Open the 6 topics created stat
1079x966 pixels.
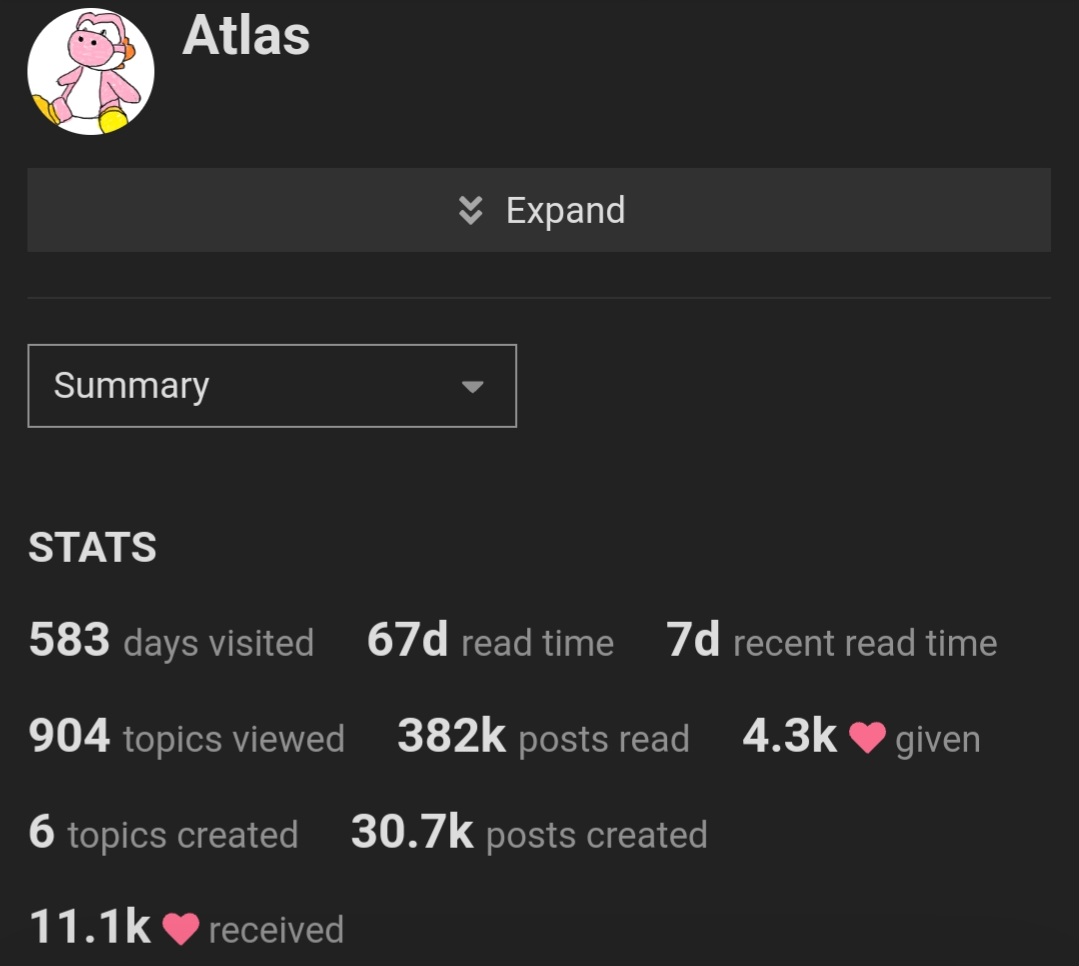click(163, 833)
